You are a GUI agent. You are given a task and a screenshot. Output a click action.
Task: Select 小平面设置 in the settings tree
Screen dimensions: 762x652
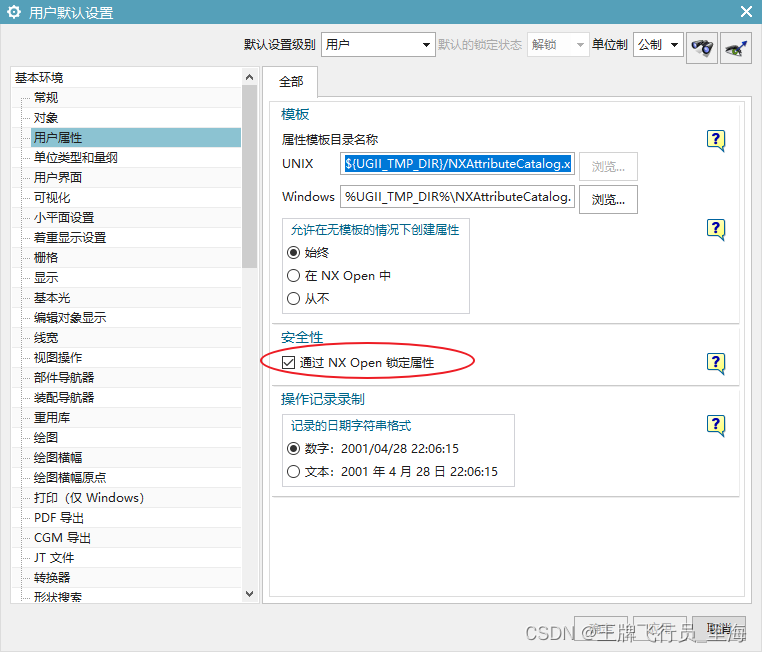pos(64,218)
